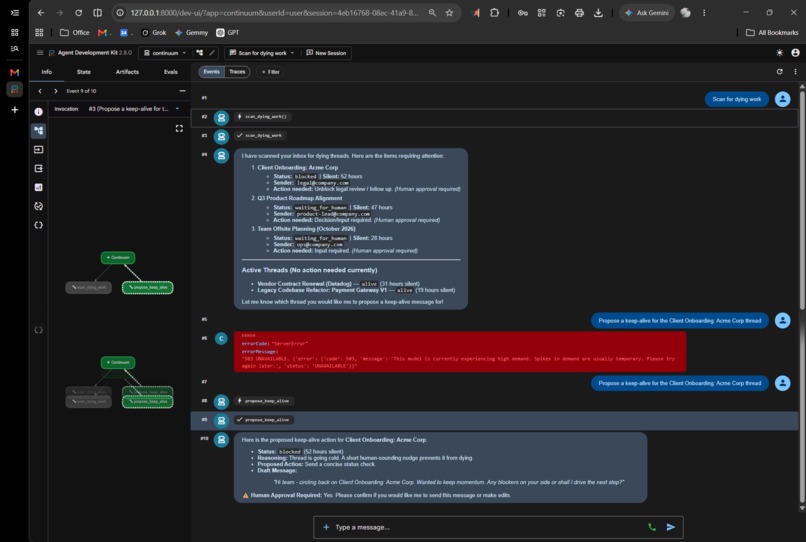Switch to Traces view toggle
Screen dimensions: 806x542
pos(237,71)
